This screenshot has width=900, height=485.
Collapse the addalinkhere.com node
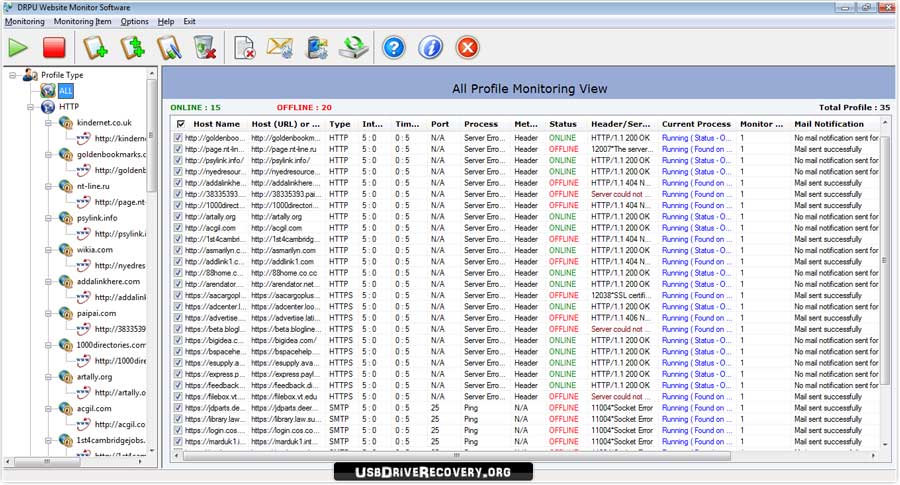tap(49, 282)
